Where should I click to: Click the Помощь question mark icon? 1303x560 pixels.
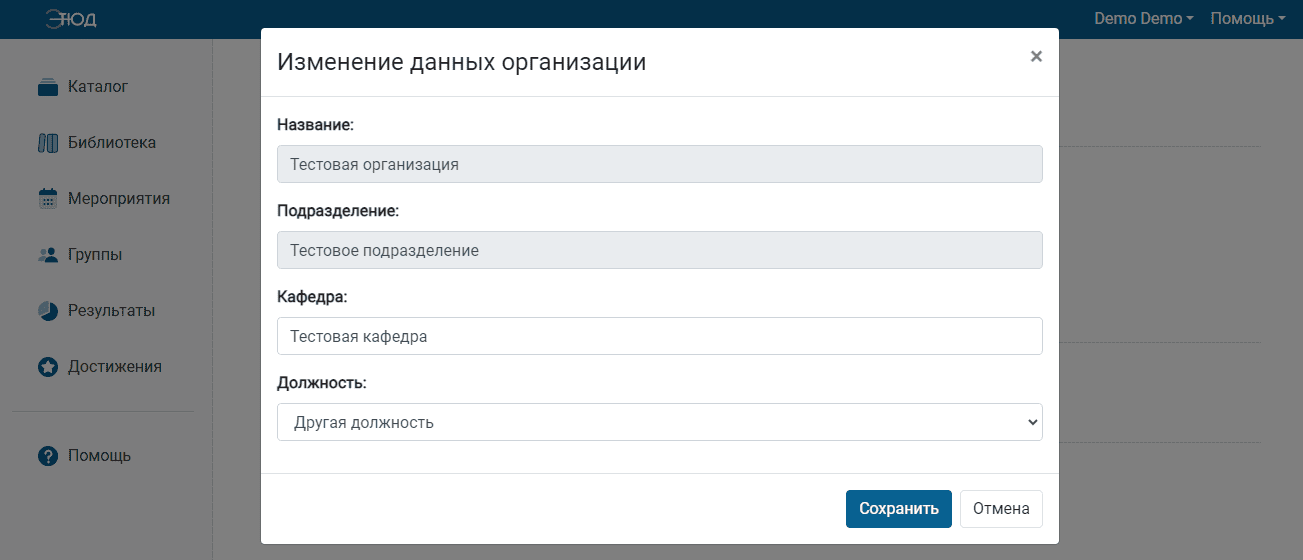(x=48, y=456)
